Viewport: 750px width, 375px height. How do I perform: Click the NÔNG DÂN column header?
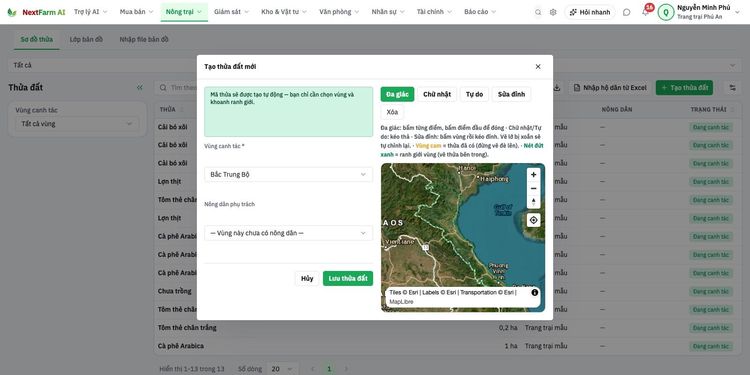point(617,110)
